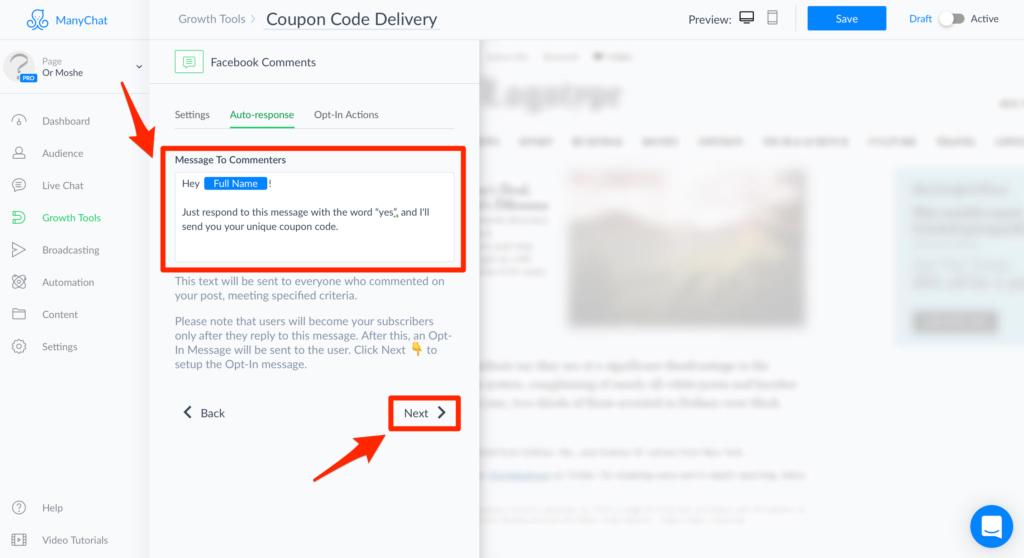This screenshot has height=558, width=1024.
Task: Go Back to the previous step
Action: [204, 413]
